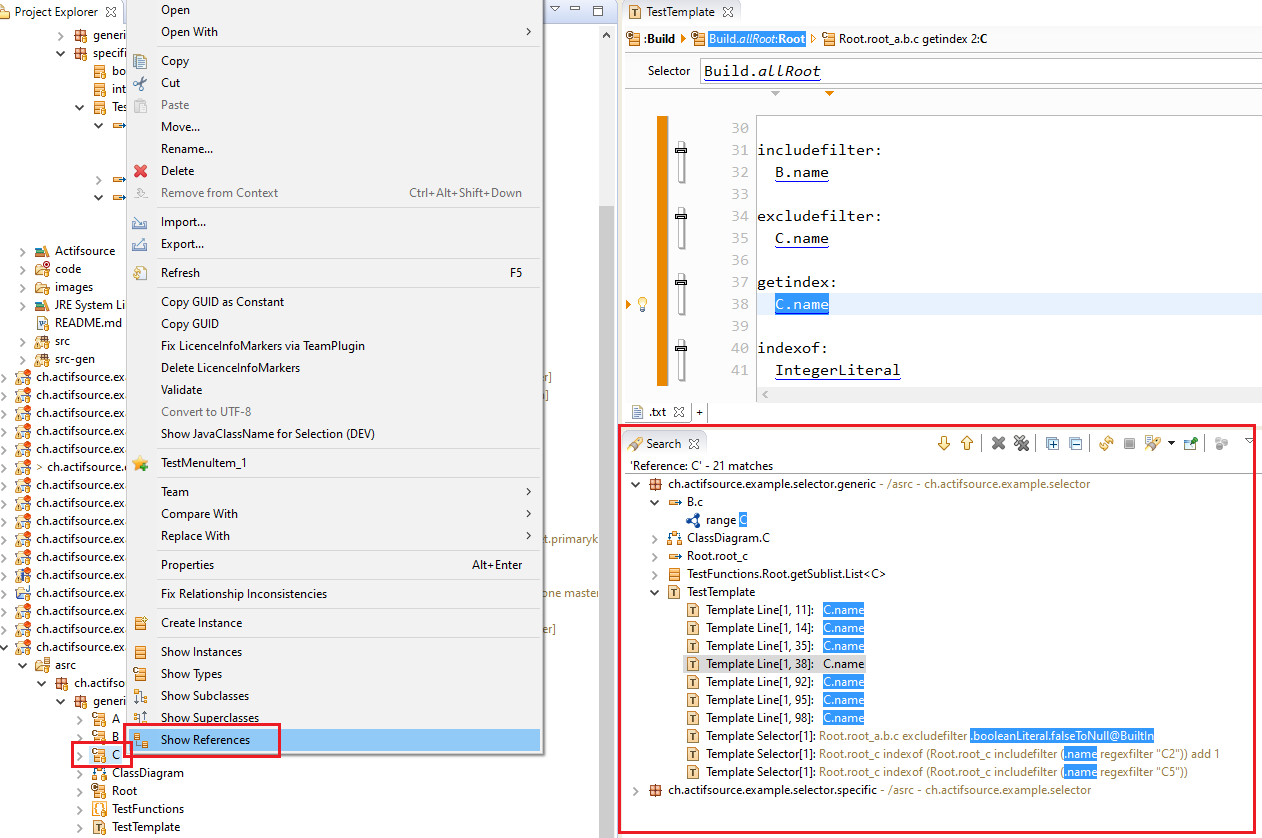The image size is (1262, 838).
Task: Expand ClassDiagram.C search result
Action: point(655,538)
